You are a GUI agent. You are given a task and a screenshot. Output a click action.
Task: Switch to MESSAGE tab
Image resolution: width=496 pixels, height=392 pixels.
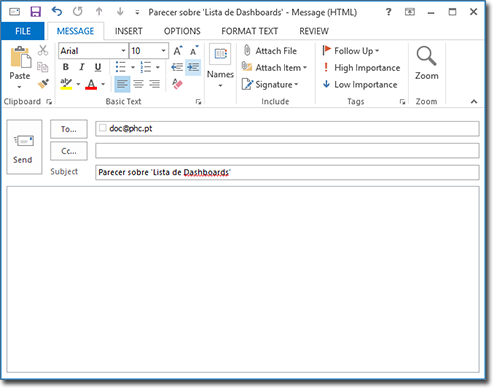coord(75,31)
